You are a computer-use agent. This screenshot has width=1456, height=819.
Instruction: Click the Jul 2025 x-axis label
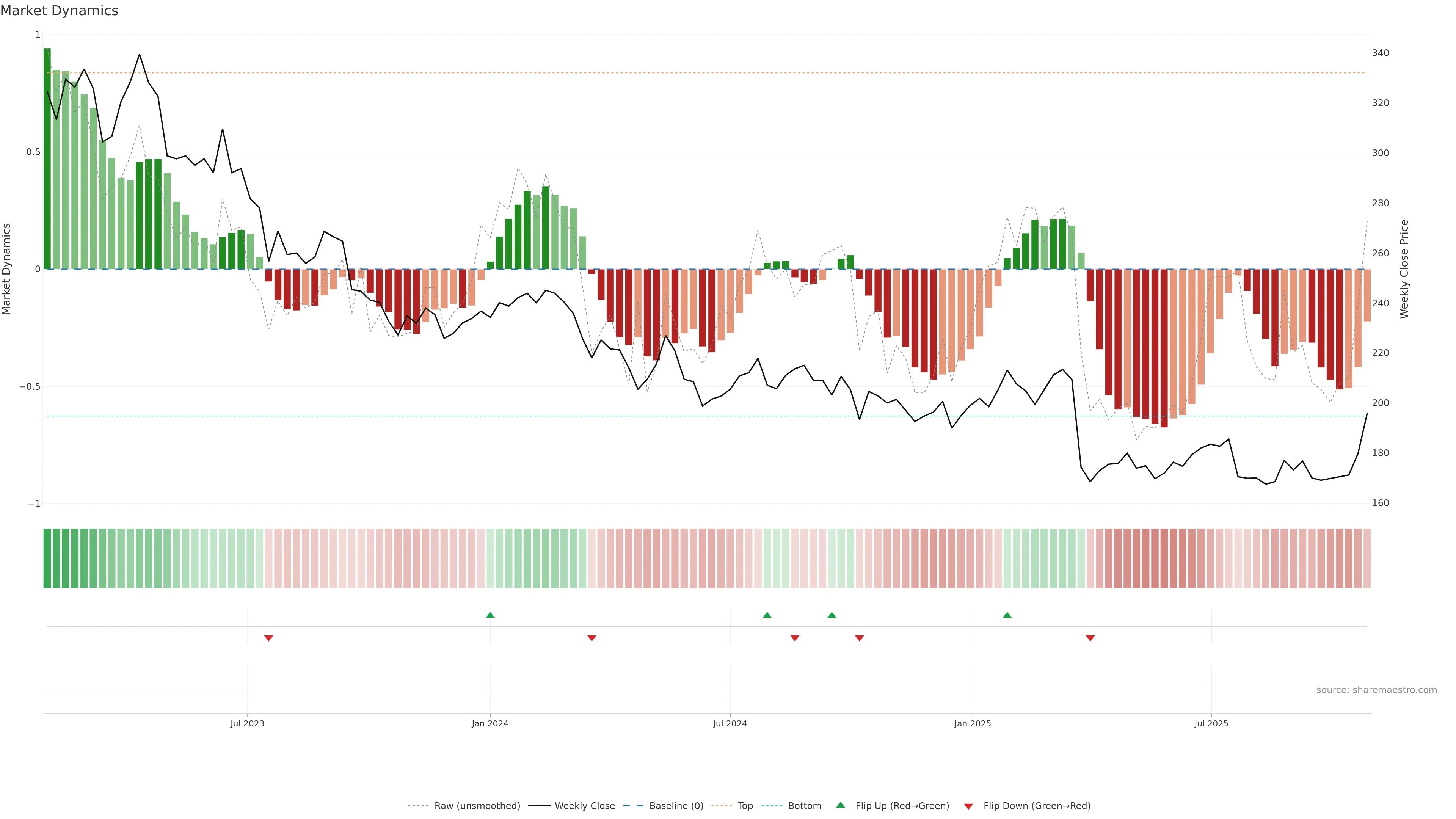[1211, 723]
